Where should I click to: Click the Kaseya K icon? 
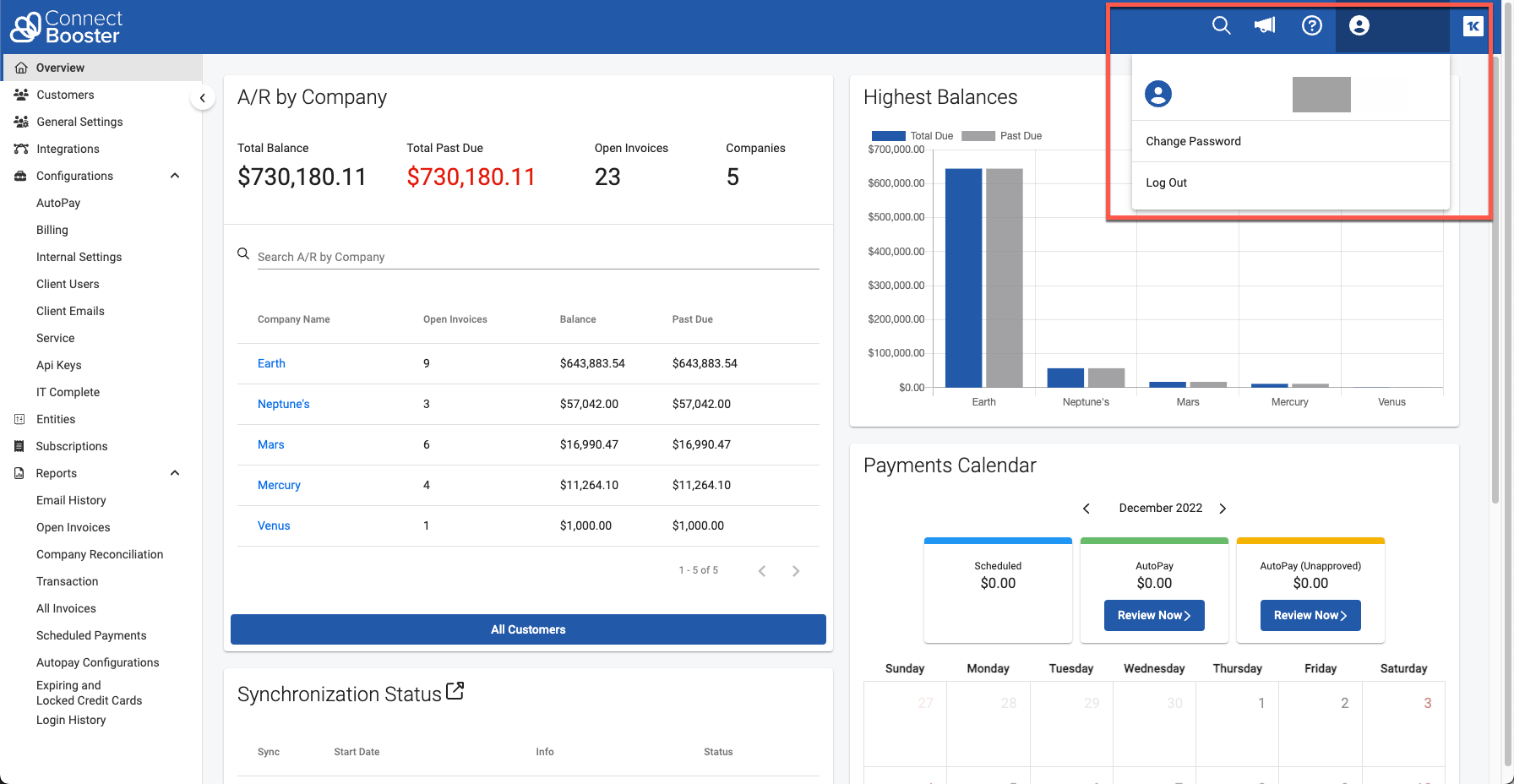coord(1473,26)
